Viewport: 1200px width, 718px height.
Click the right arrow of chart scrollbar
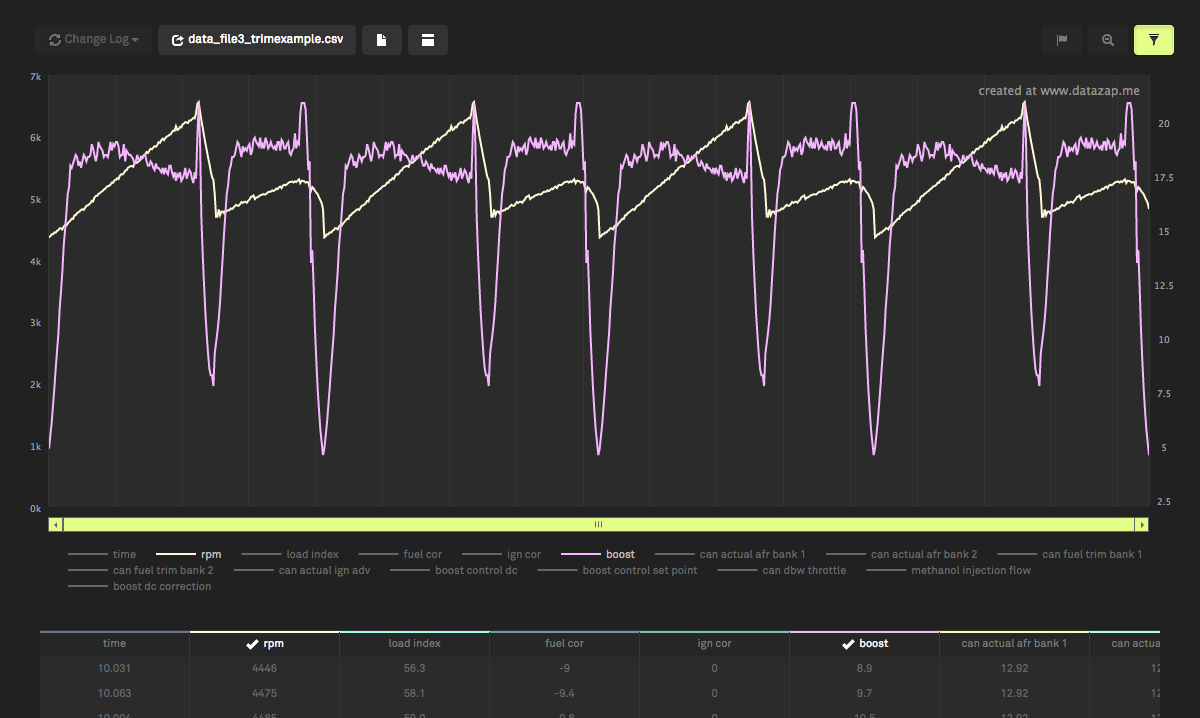click(x=1141, y=524)
